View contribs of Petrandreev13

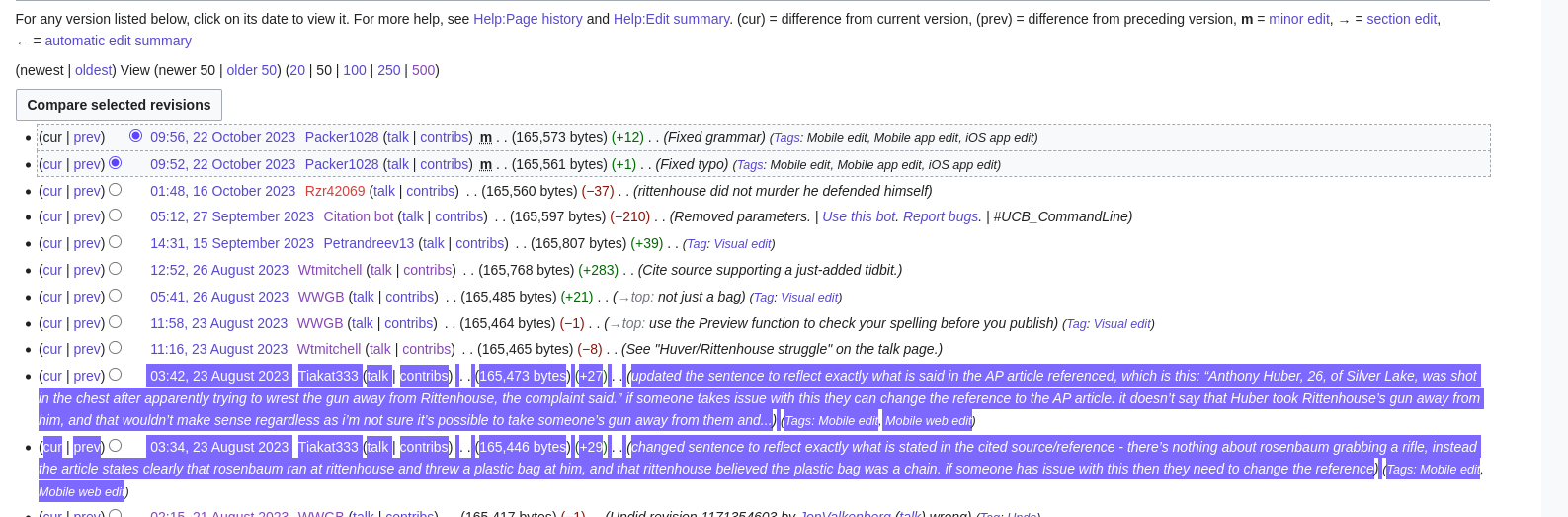[480, 243]
